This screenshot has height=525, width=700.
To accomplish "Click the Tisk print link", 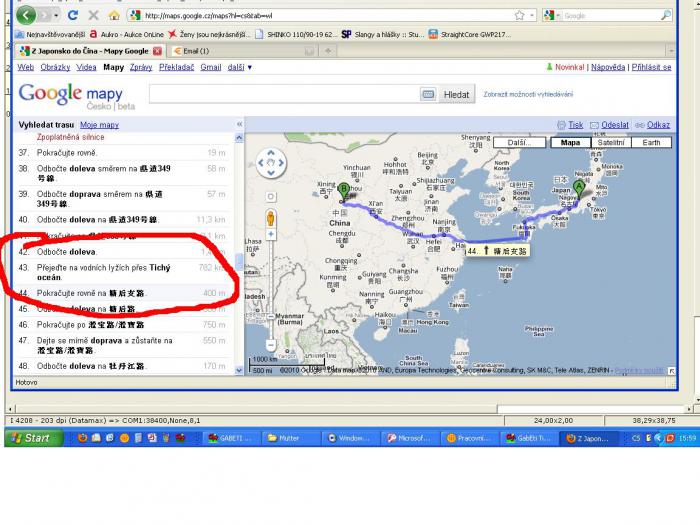I will point(575,125).
